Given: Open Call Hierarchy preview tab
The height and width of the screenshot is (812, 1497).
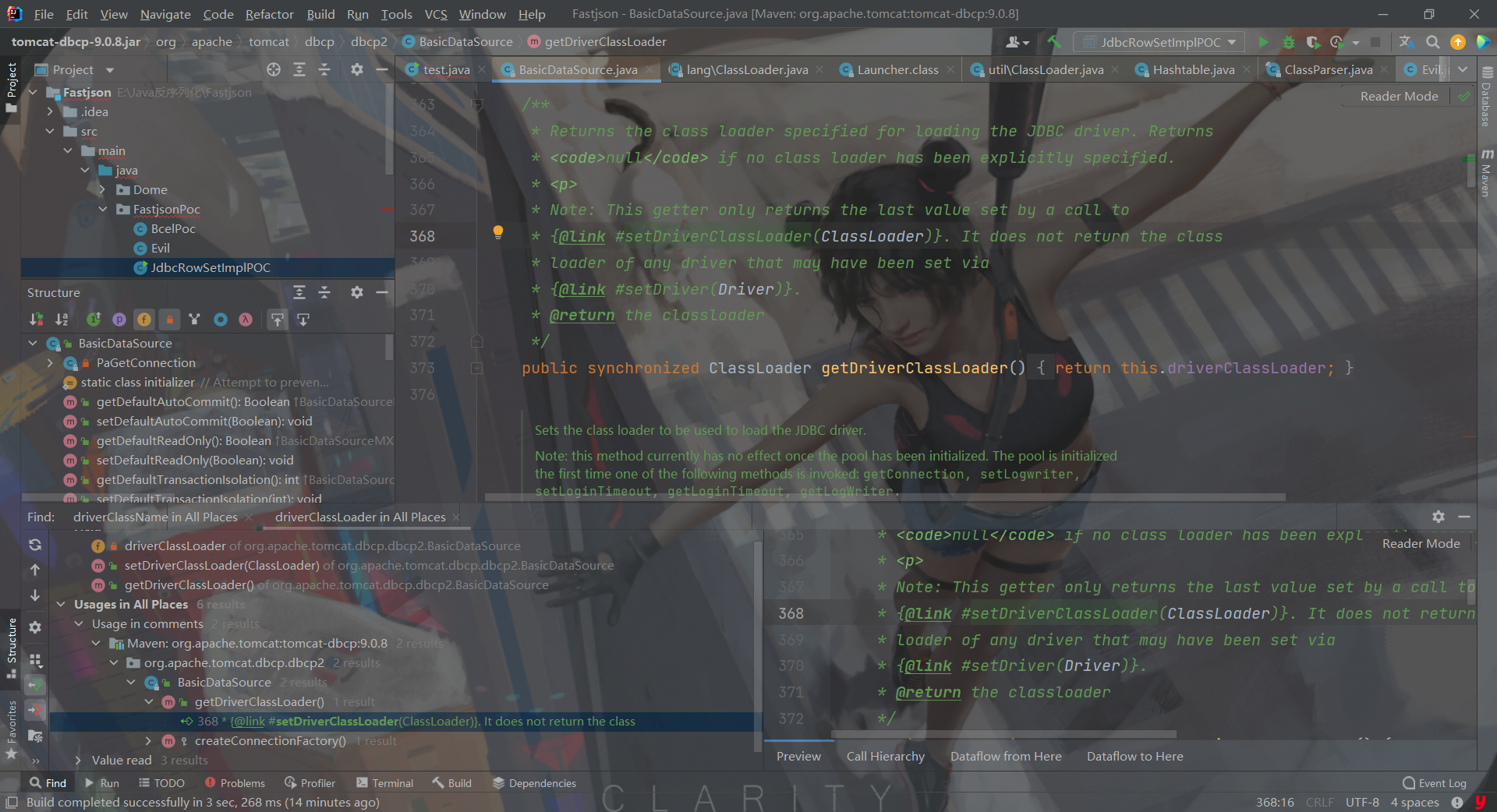Looking at the screenshot, I should [x=885, y=756].
